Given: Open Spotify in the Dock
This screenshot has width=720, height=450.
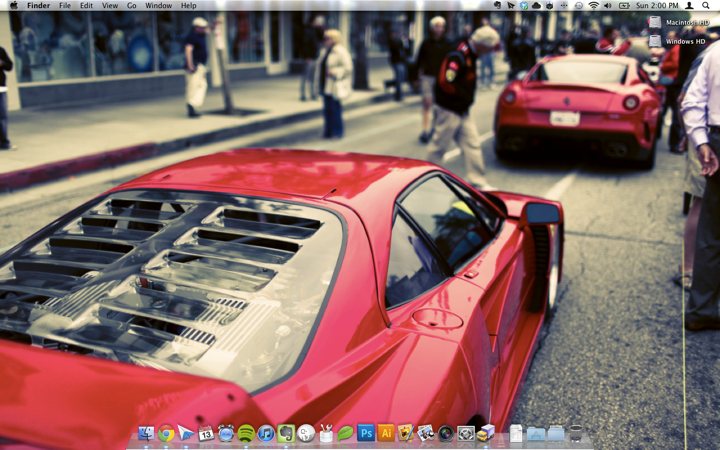Looking at the screenshot, I should (x=246, y=433).
